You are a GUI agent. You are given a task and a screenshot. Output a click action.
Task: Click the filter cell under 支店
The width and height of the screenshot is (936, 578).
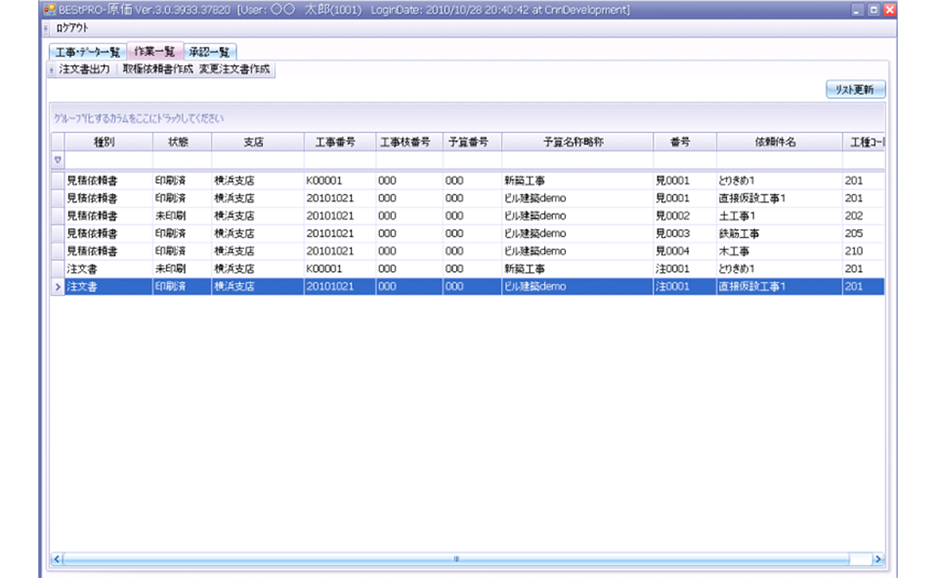pos(258,160)
